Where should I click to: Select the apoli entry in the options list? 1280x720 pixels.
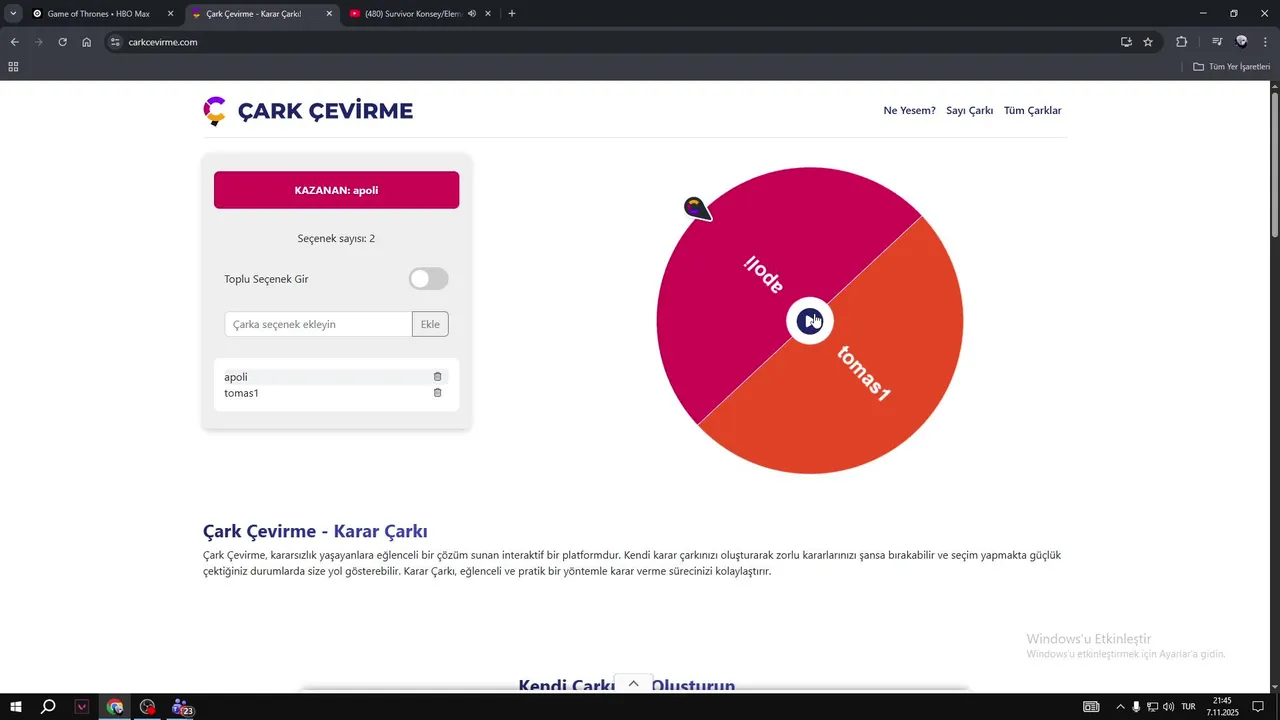[x=336, y=377]
